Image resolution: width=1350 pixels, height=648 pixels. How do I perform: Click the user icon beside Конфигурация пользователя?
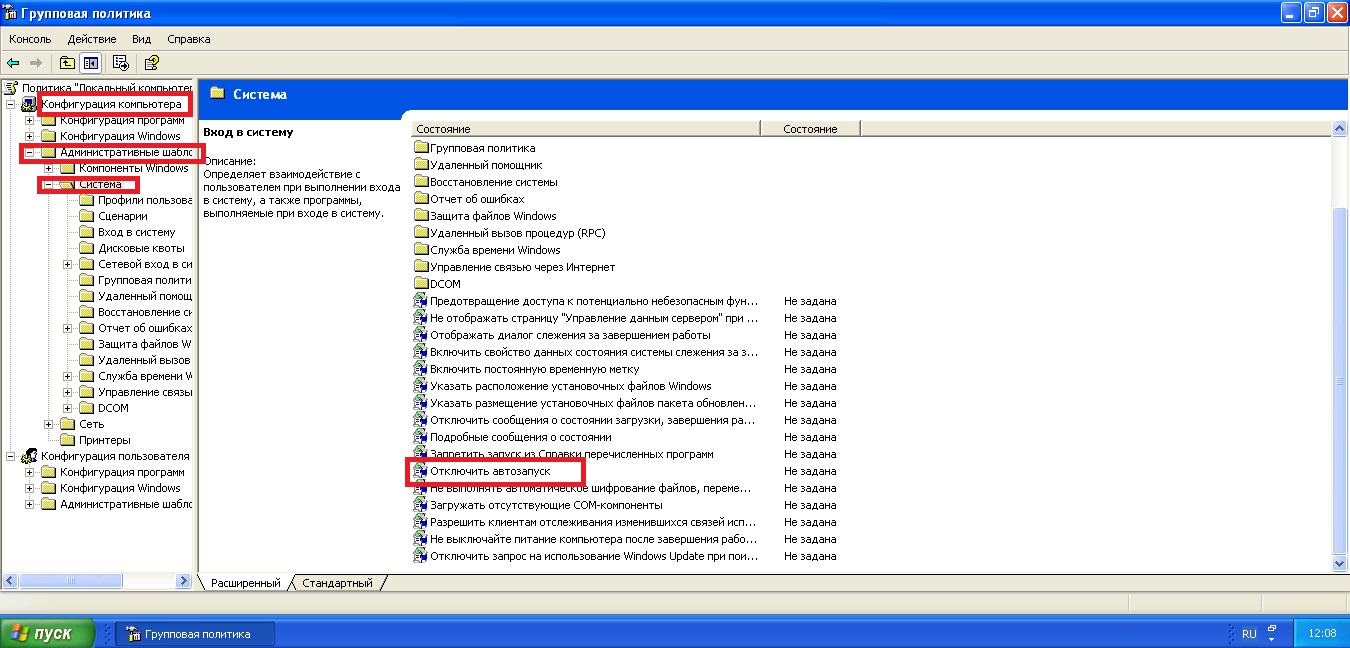[29, 456]
